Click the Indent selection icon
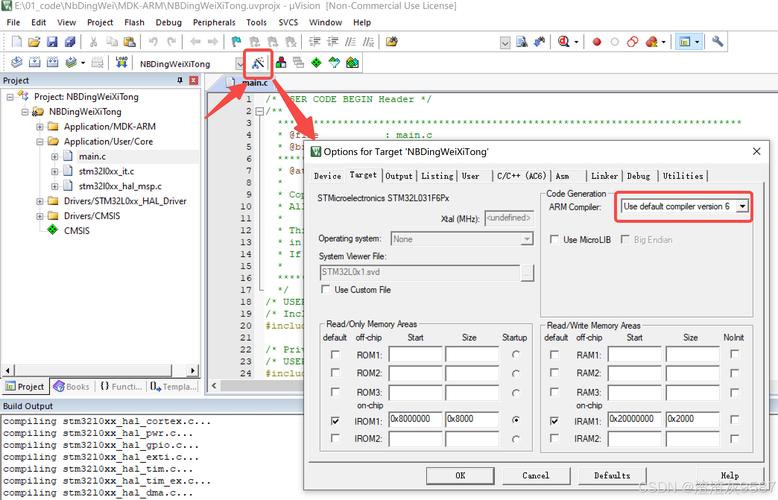 pos(315,42)
